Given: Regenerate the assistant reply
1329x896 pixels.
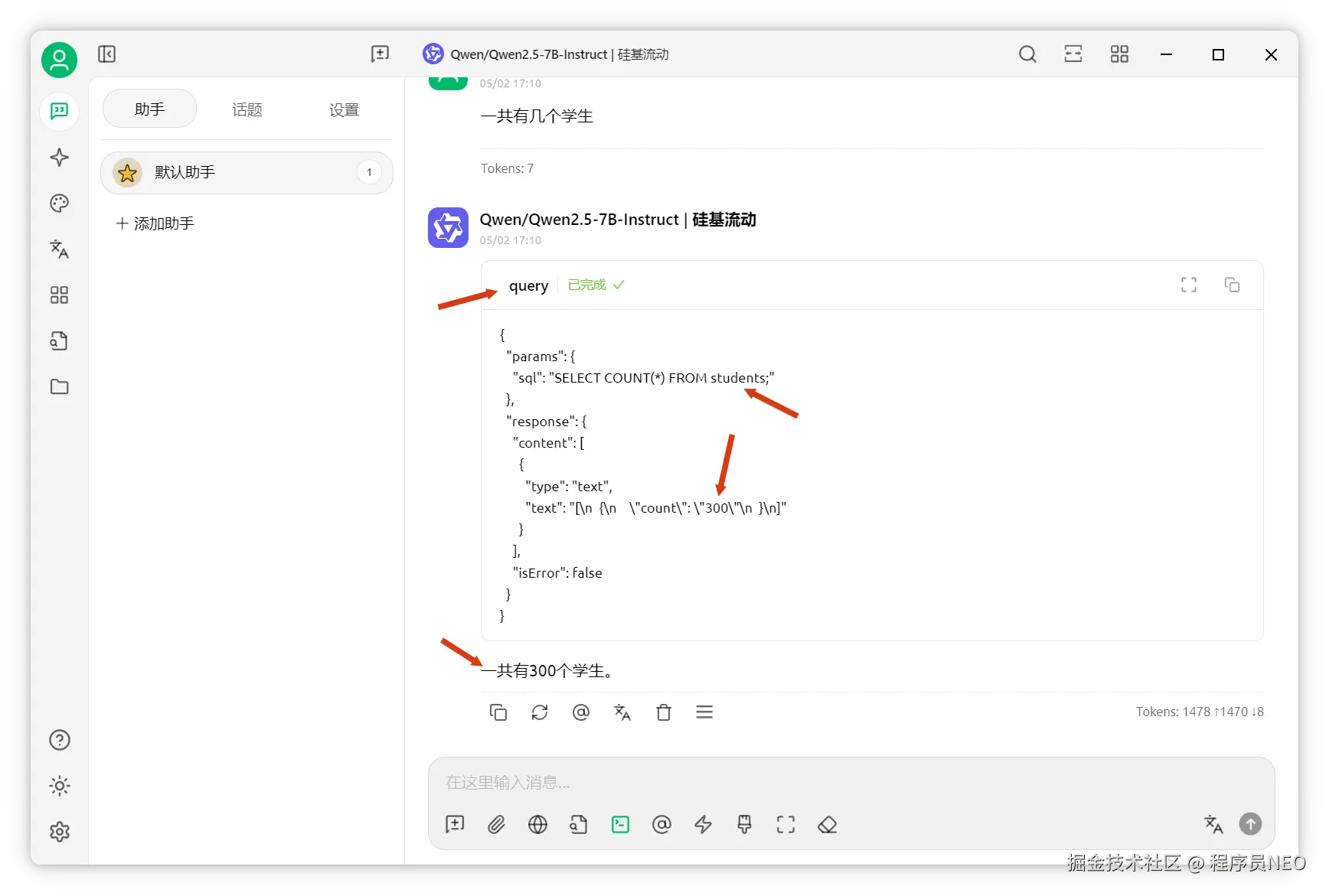Looking at the screenshot, I should 540,712.
